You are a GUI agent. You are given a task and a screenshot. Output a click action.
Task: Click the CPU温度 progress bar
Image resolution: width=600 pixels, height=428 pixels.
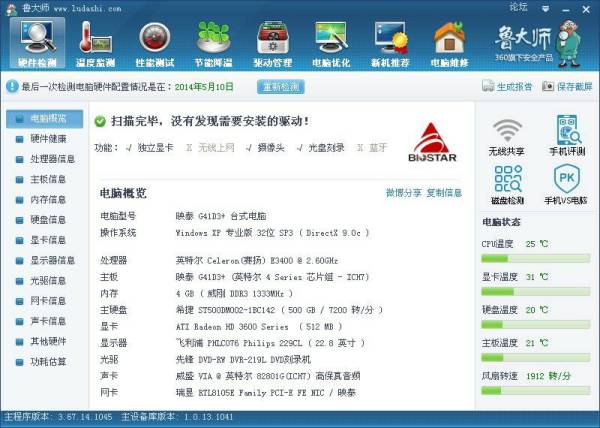click(x=535, y=259)
